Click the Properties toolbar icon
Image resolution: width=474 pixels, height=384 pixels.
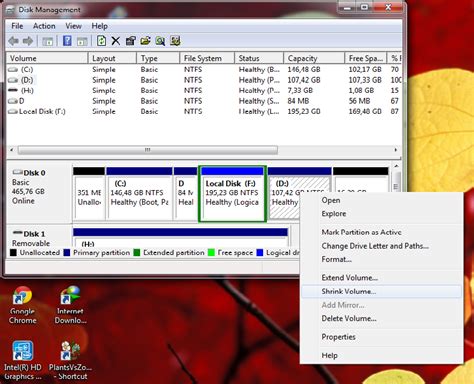(x=130, y=41)
